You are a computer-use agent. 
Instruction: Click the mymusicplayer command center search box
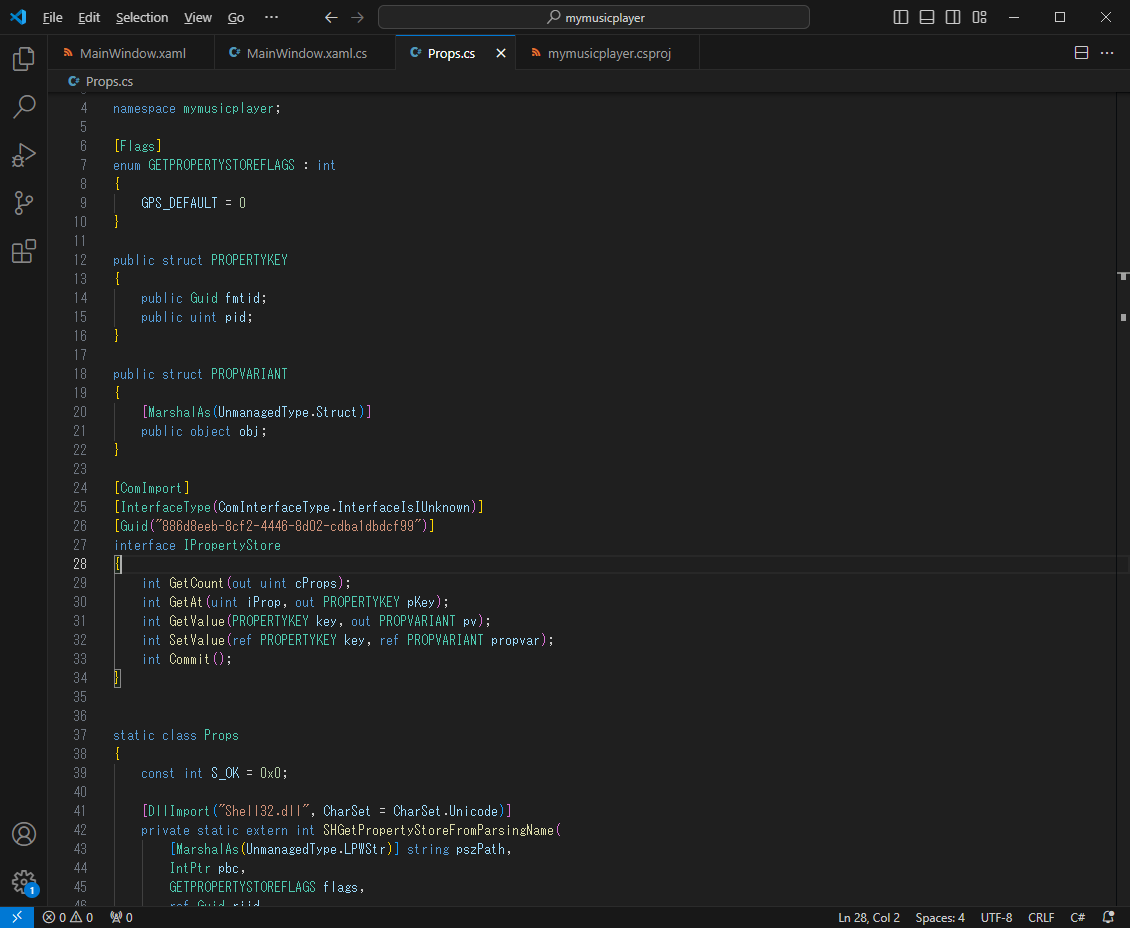click(x=594, y=17)
